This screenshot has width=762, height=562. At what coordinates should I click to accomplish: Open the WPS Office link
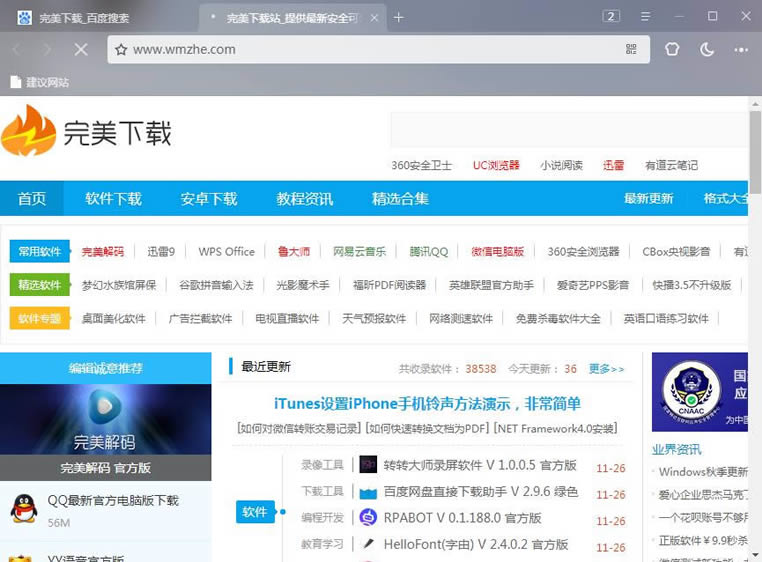pyautogui.click(x=226, y=251)
